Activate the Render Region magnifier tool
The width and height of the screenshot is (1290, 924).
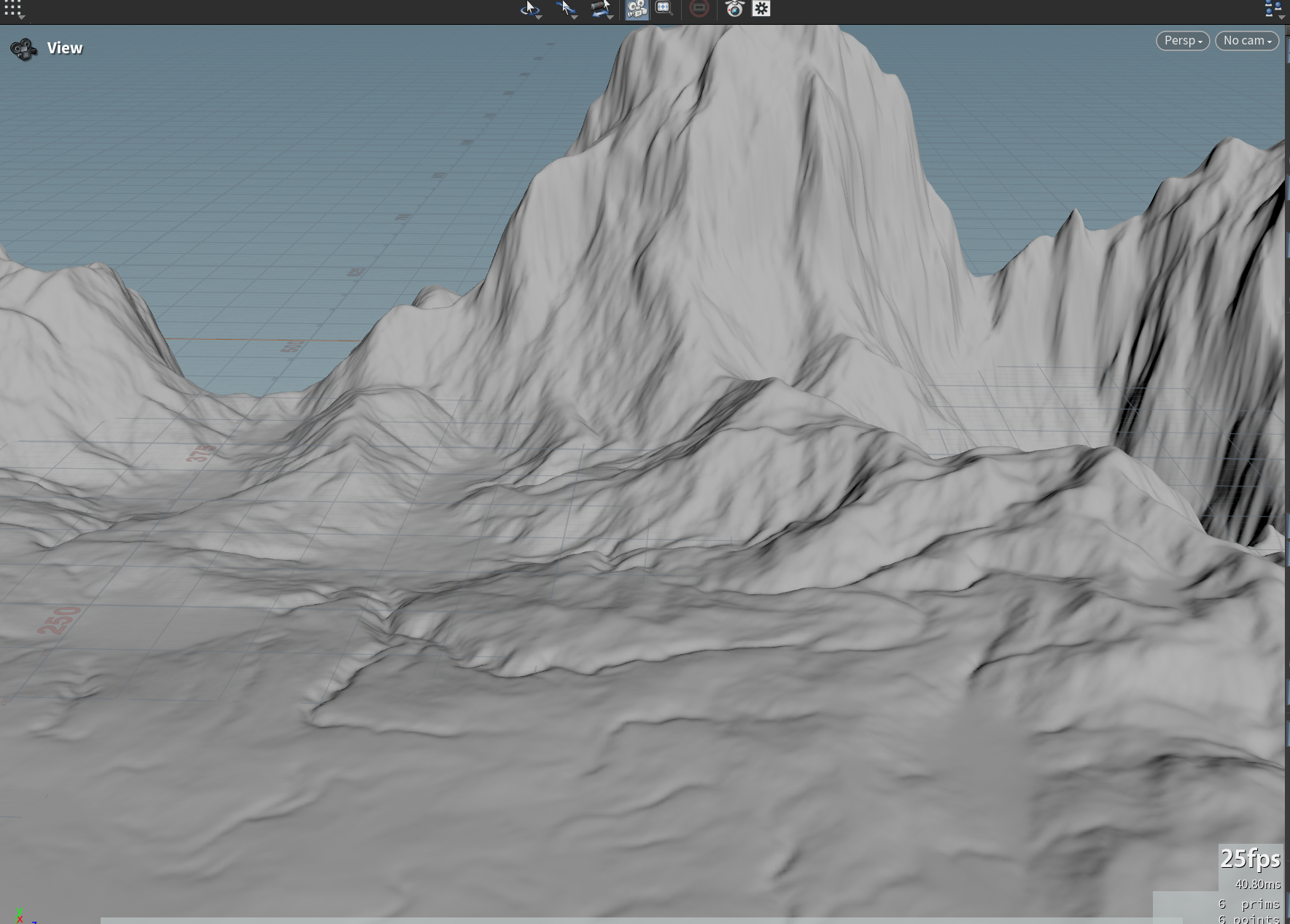coord(664,9)
